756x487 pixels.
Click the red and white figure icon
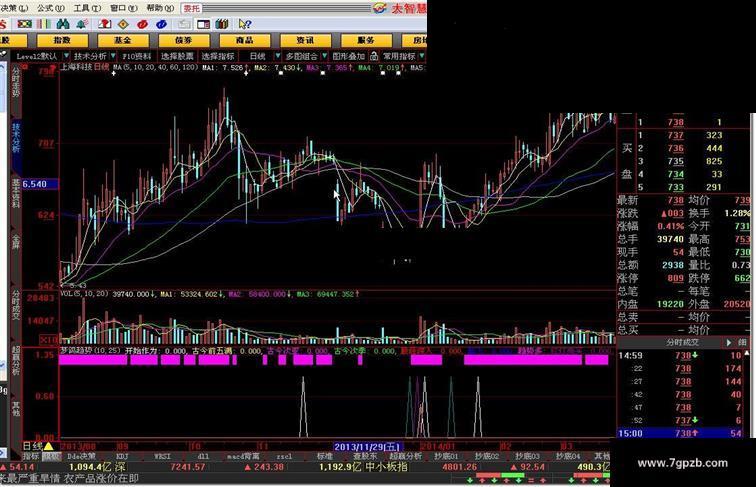click(x=104, y=24)
